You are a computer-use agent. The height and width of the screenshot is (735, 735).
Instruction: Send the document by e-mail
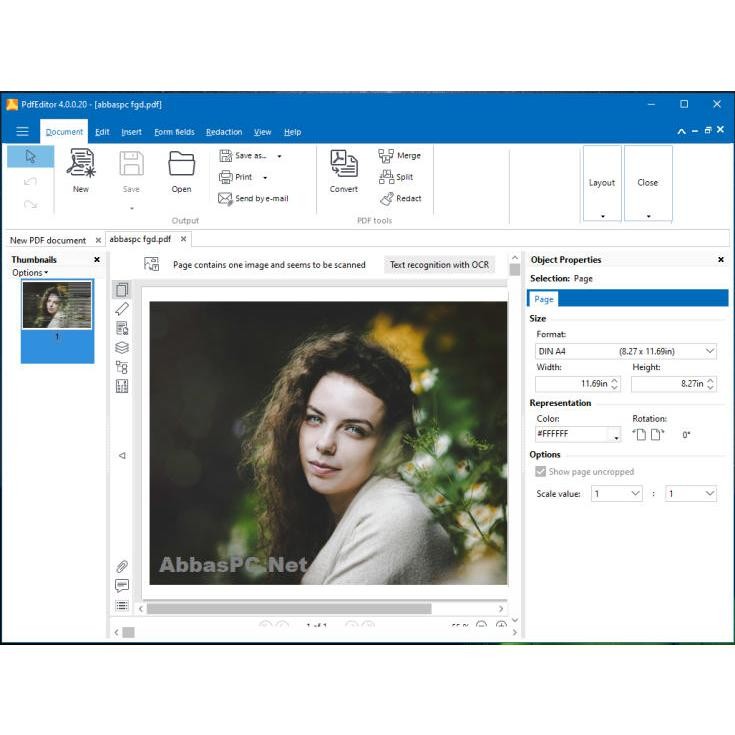(253, 199)
